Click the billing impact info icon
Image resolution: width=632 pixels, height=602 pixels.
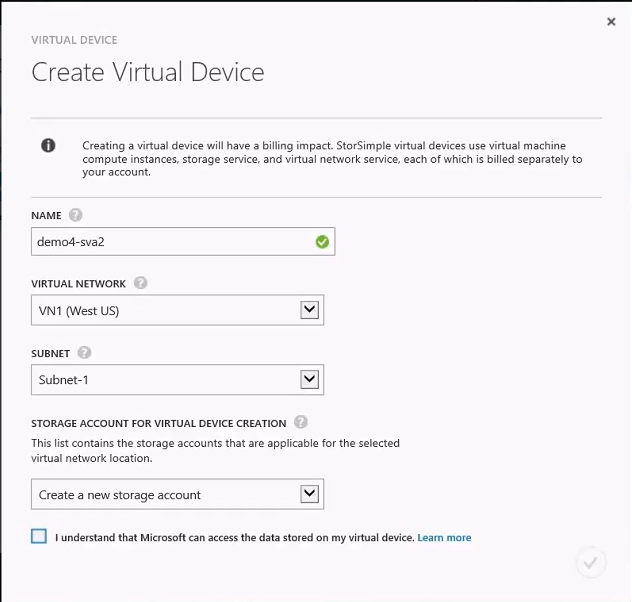tap(48, 145)
